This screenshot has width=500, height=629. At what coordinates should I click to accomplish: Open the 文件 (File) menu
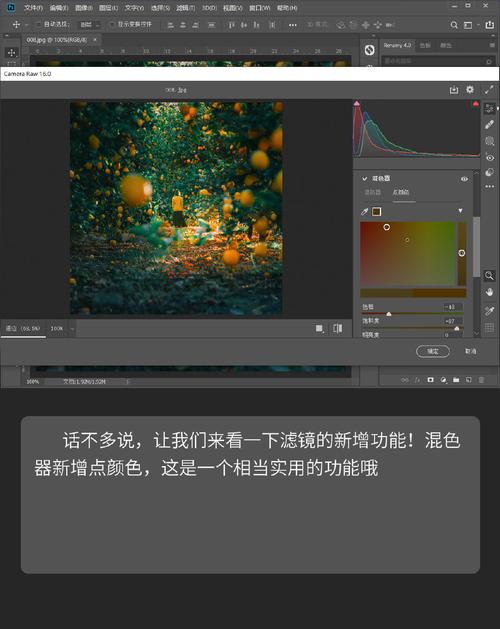coord(33,8)
